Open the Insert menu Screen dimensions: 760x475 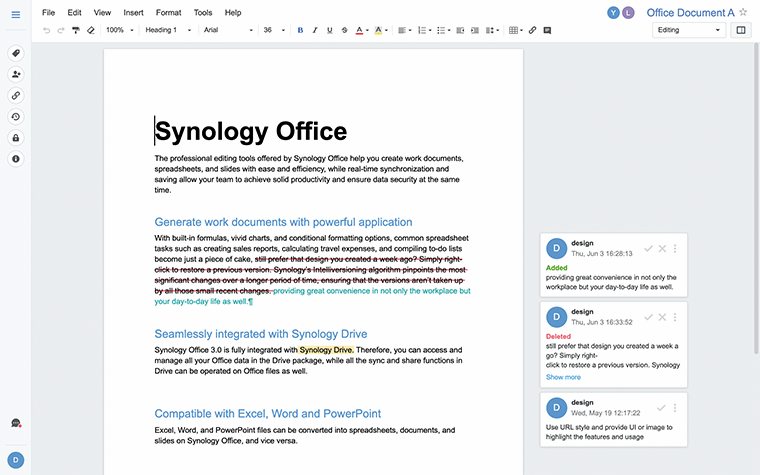point(133,13)
